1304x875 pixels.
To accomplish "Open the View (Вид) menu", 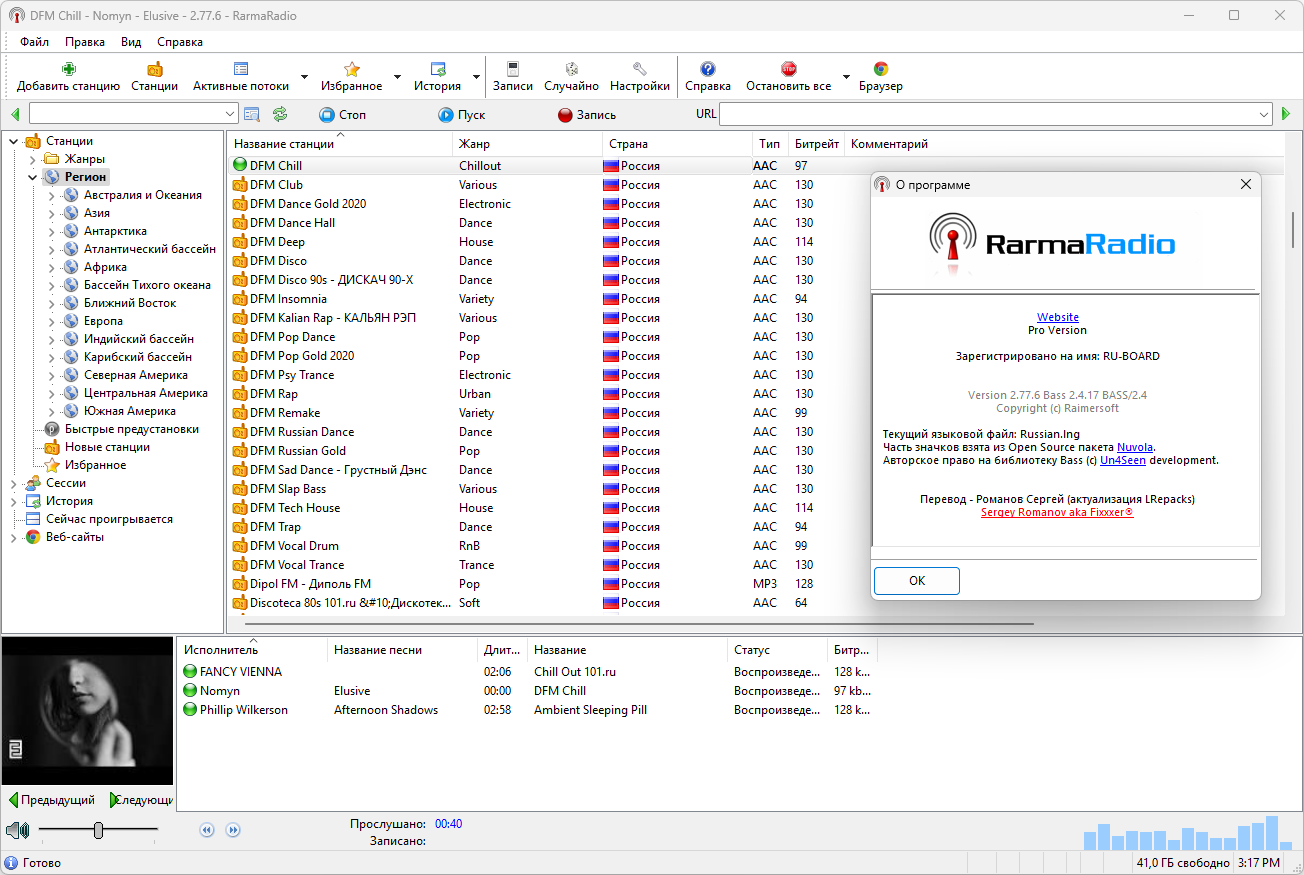I will tap(131, 42).
